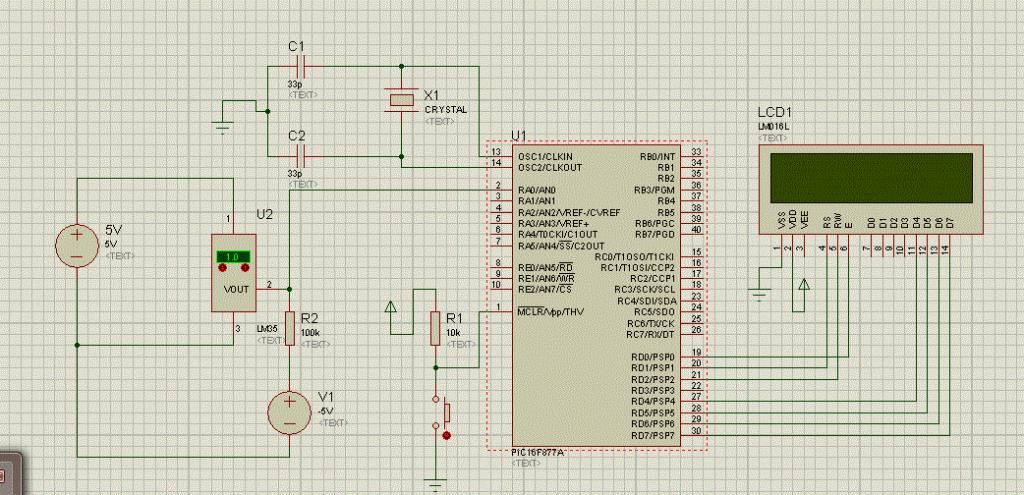Click the RB0/INT pin label
This screenshot has height=495, width=1024.
[658, 157]
